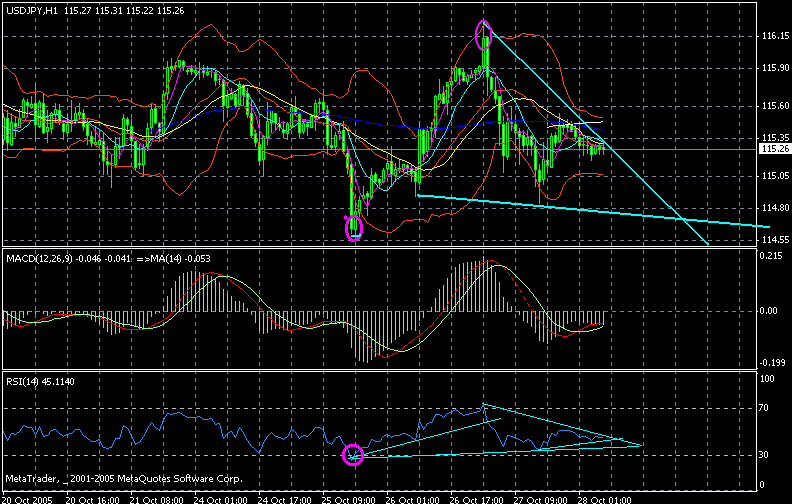Select the 114.55 price scale label
This screenshot has height=504, width=792.
point(775,240)
